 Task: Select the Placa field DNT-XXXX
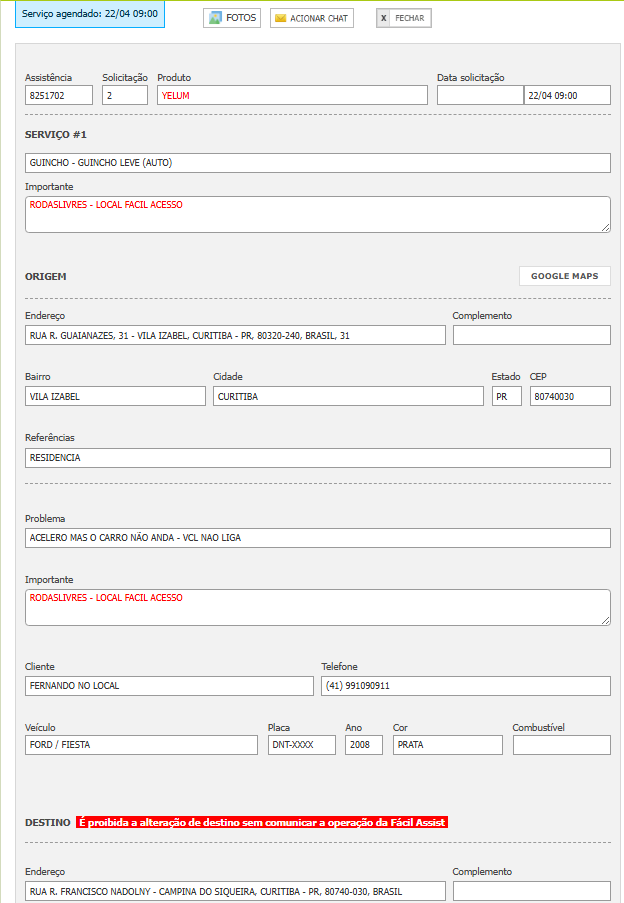301,745
